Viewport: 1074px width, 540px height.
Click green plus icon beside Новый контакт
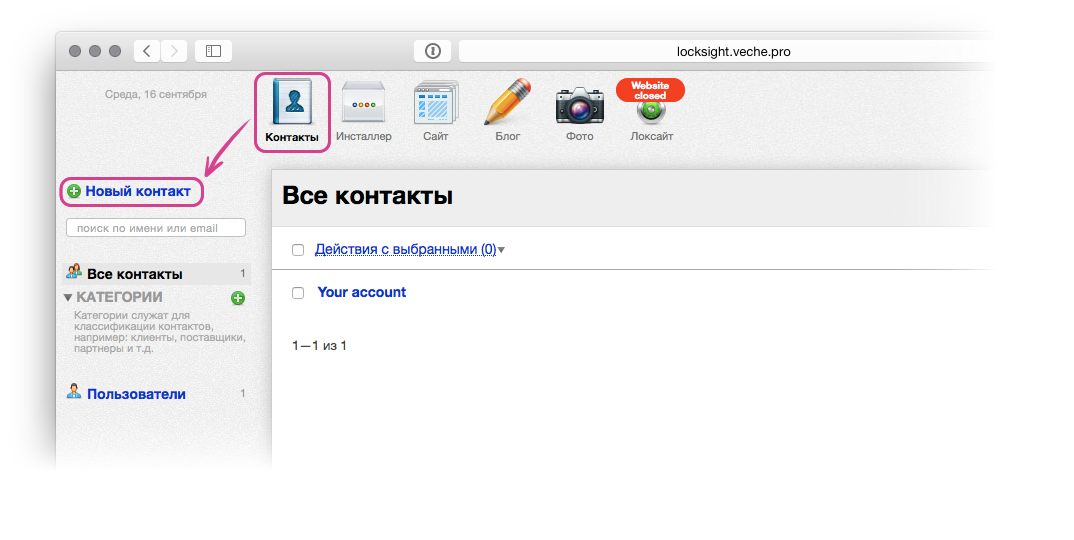74,191
